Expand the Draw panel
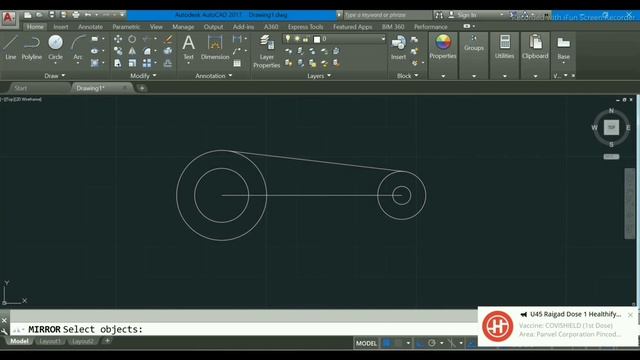Screen dimensions: 640x360 point(54,76)
